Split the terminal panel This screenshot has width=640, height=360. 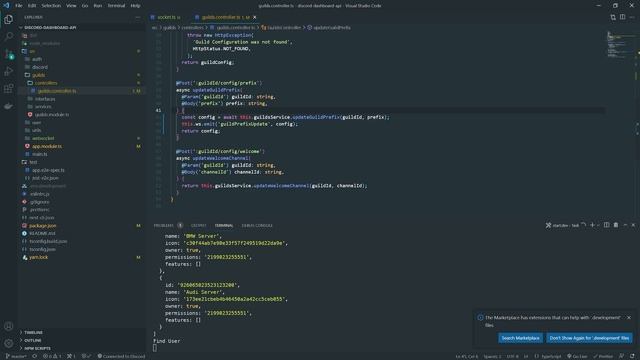point(607,225)
